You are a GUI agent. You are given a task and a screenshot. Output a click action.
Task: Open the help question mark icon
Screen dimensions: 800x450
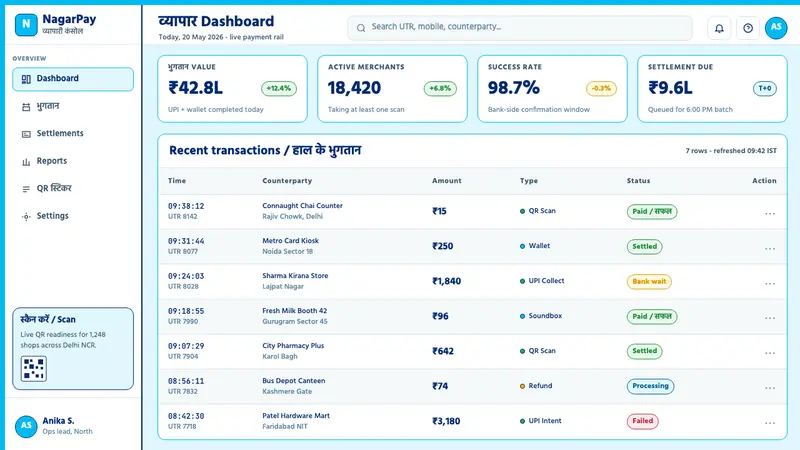click(748, 29)
